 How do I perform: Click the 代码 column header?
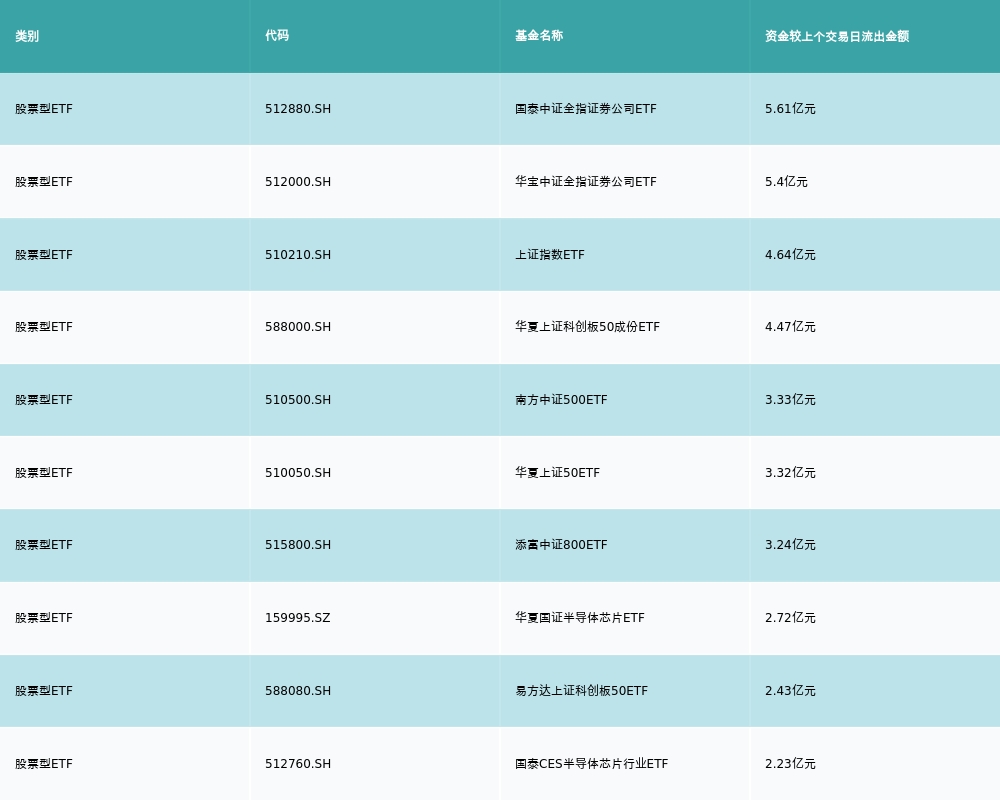[277, 36]
